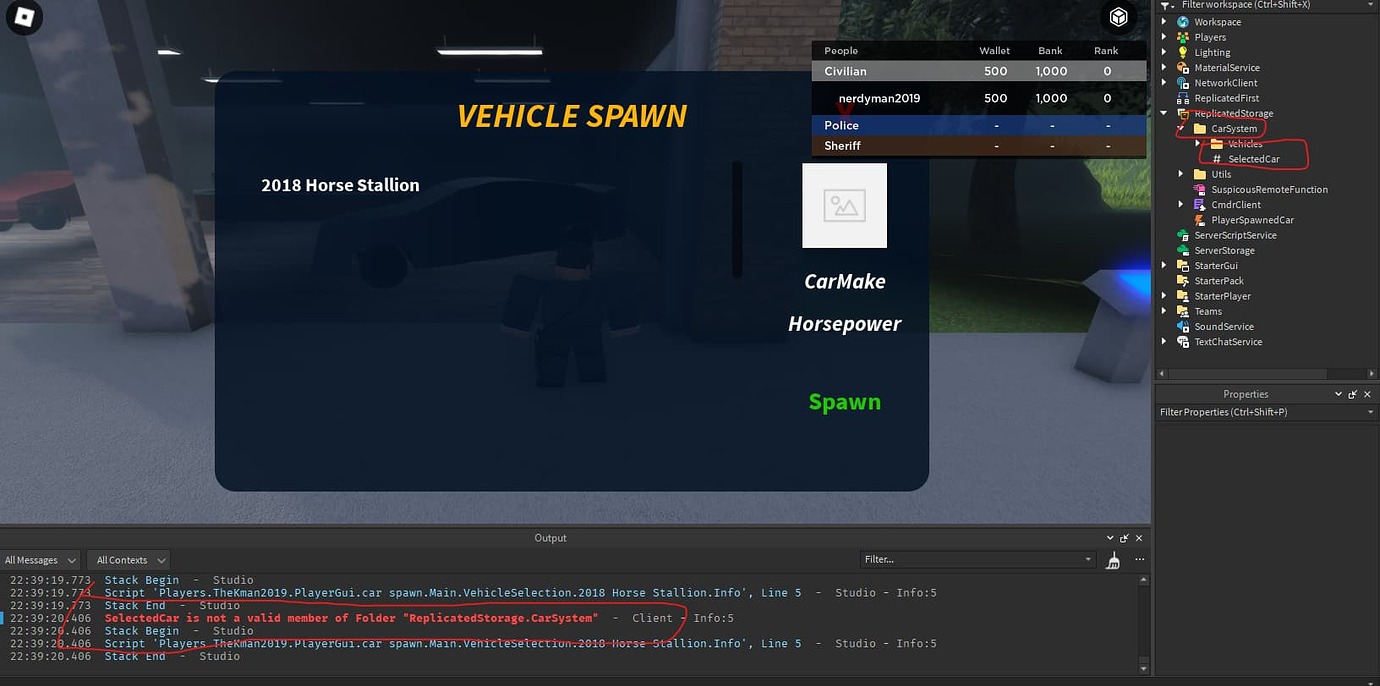
Task: Click the Output panel title bar
Action: (550, 538)
